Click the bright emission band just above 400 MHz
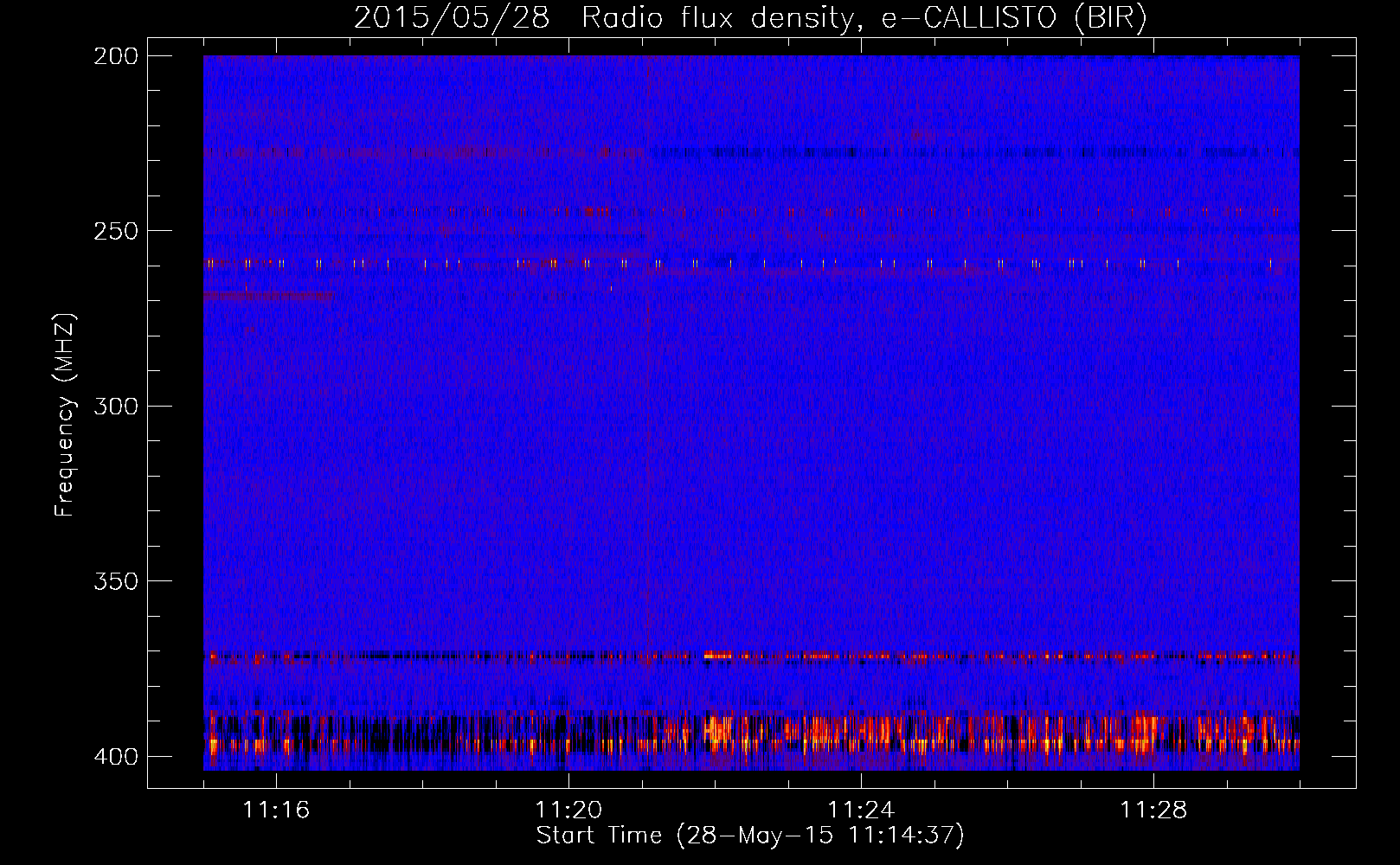The height and width of the screenshot is (865, 1400). click(751, 734)
